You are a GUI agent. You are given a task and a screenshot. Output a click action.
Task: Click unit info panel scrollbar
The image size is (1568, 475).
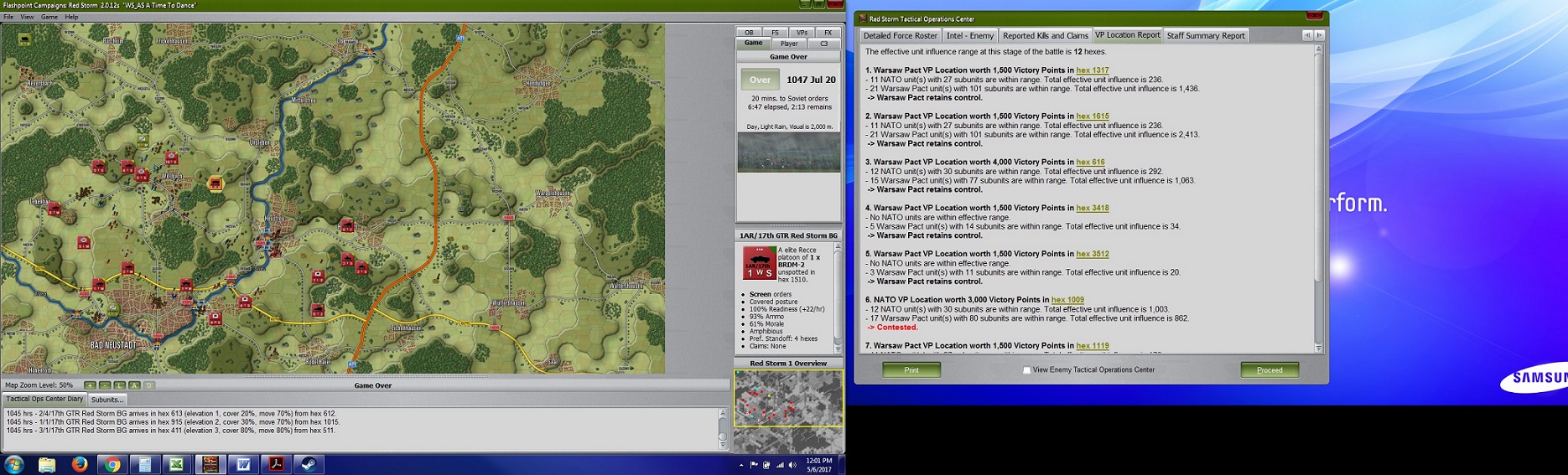click(x=838, y=298)
